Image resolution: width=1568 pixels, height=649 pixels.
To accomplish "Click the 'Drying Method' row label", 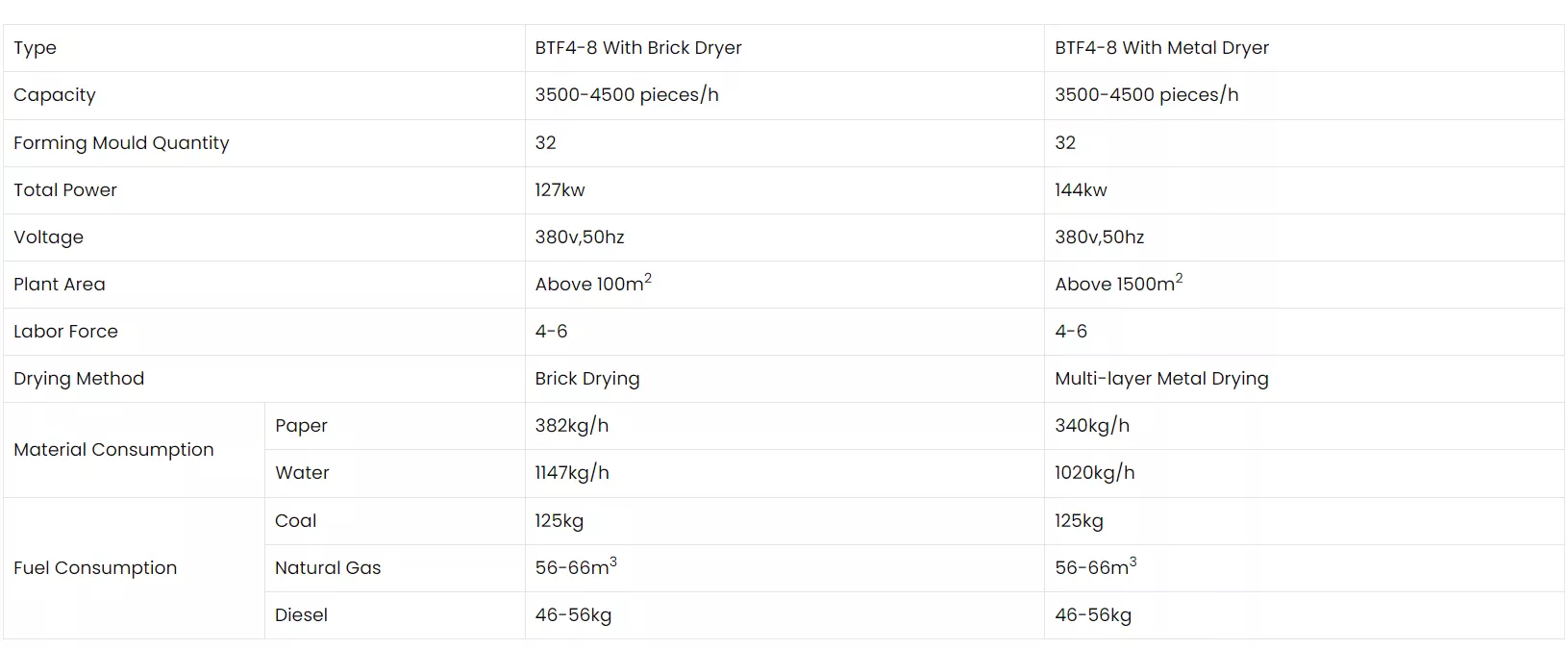I will (79, 379).
